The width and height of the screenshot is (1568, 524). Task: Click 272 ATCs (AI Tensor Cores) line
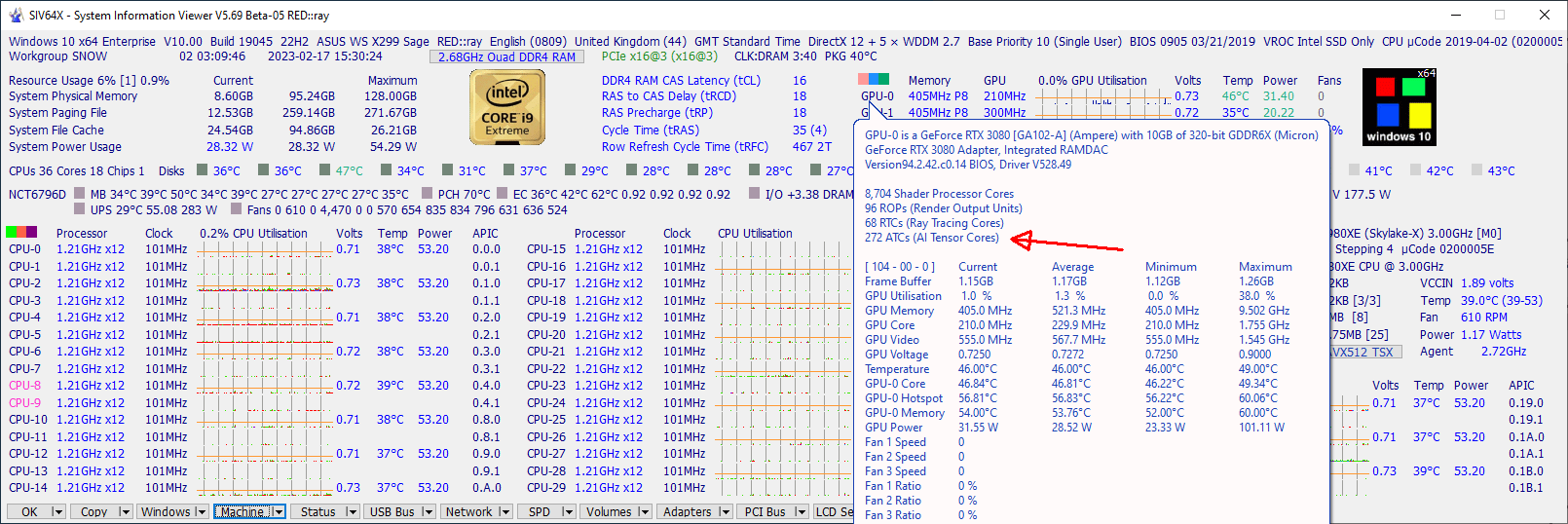tap(931, 238)
